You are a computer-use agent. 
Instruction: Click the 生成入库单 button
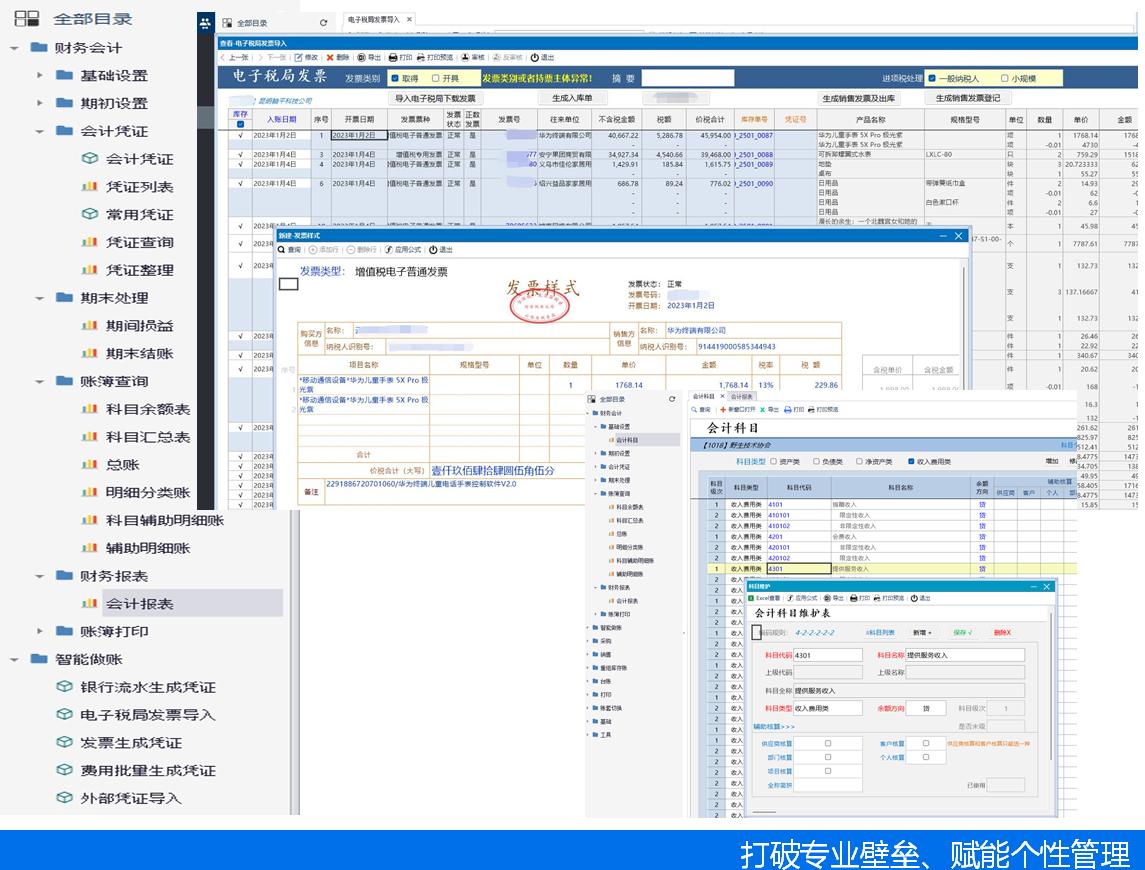(572, 99)
